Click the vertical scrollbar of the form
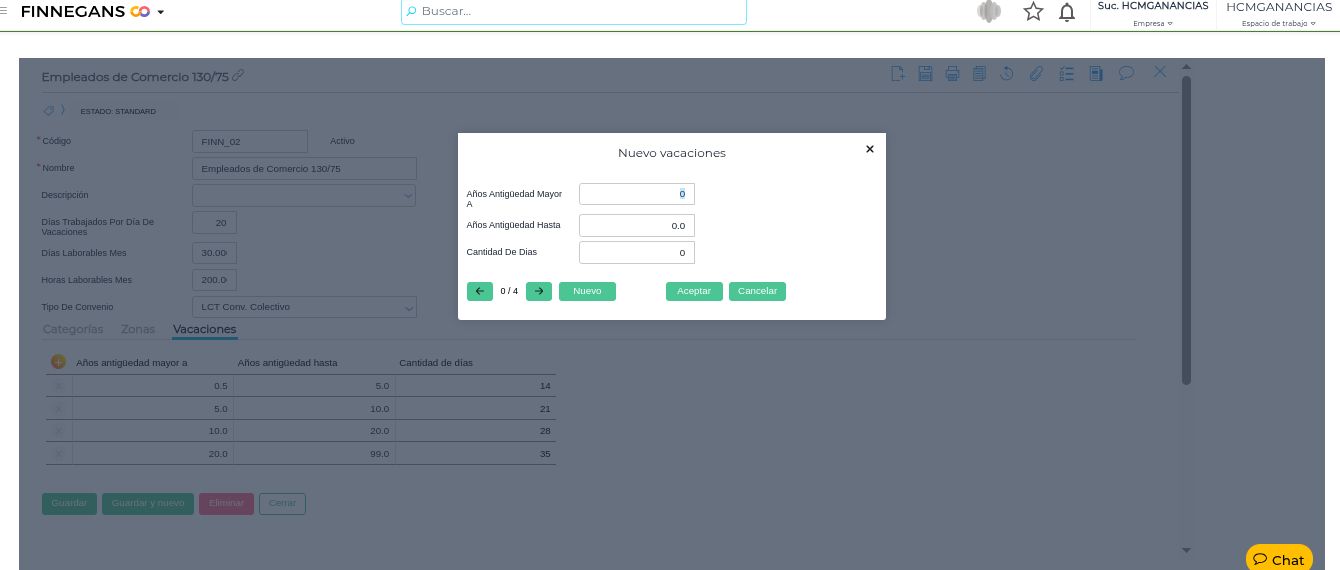 [1186, 230]
